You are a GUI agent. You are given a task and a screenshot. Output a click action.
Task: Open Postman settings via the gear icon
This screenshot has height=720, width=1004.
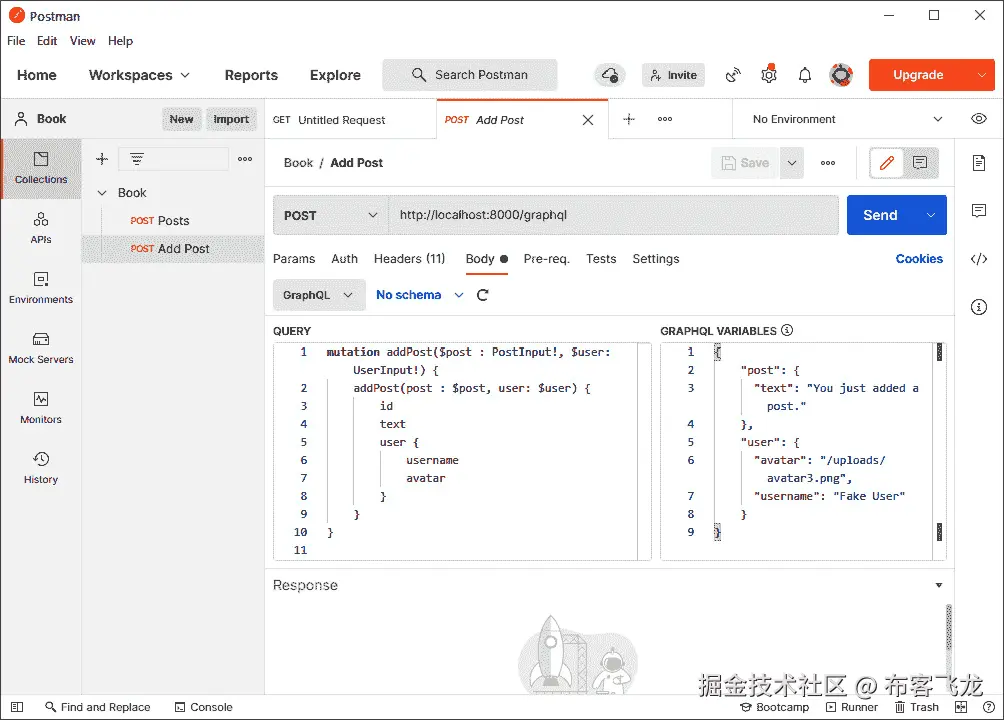tap(768, 74)
